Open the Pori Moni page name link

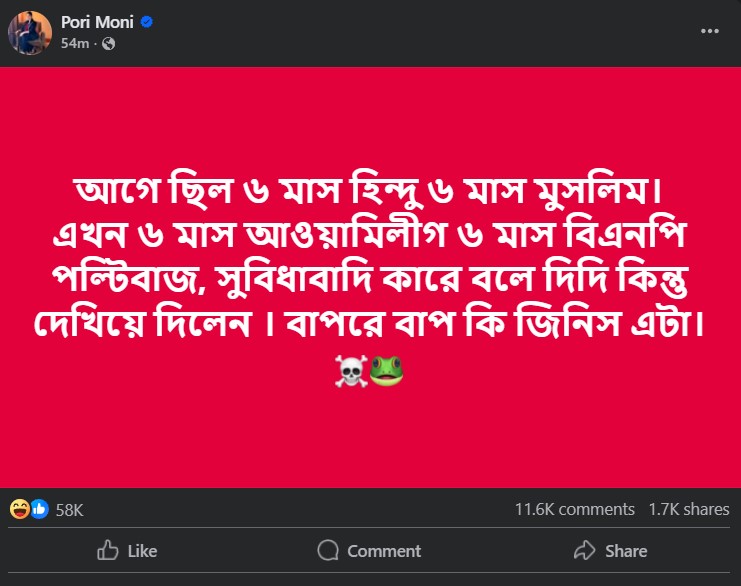tap(96, 22)
